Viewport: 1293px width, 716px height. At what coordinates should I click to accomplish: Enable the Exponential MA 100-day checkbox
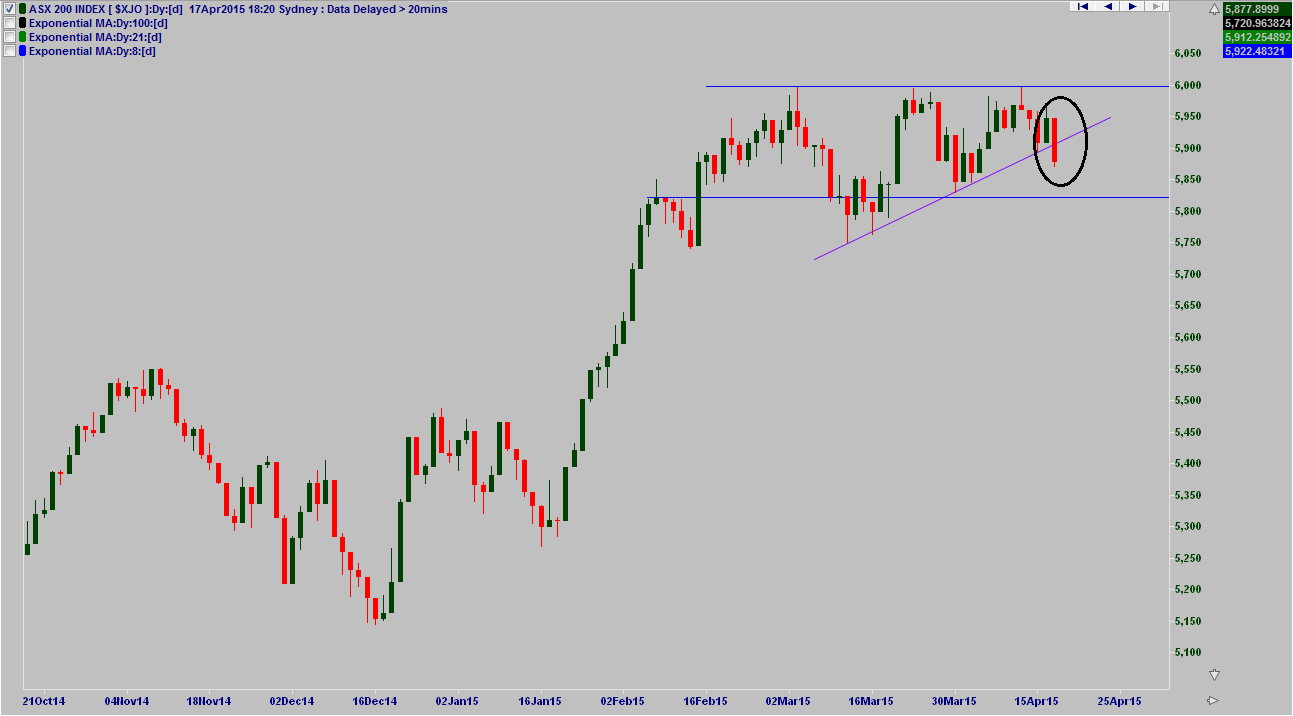[9, 23]
